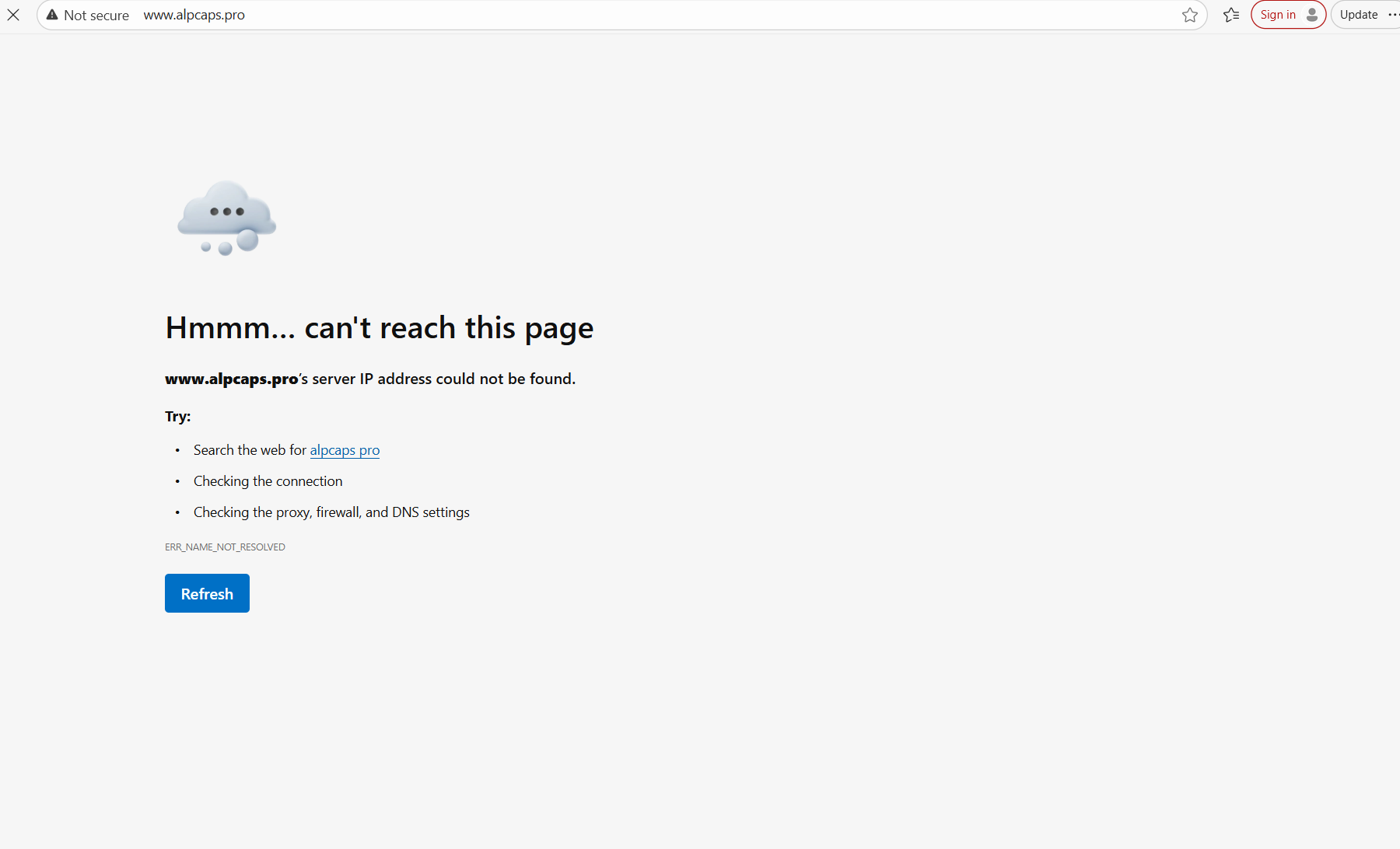
Task: Click the "Try:" label
Action: pos(177,417)
